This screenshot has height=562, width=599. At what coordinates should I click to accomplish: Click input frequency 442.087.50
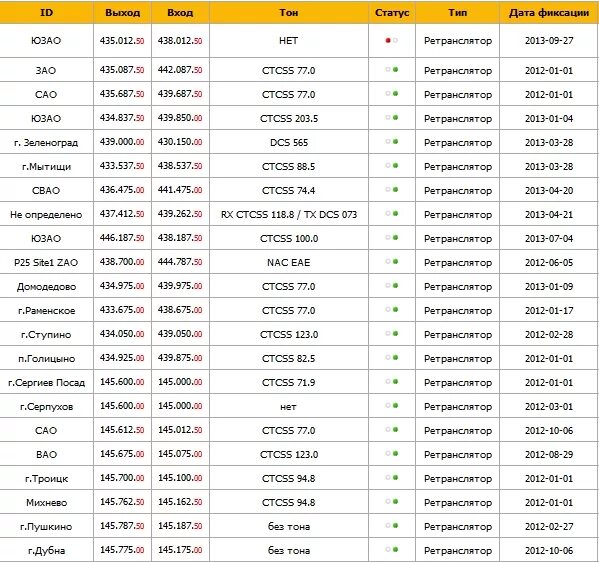[180, 70]
